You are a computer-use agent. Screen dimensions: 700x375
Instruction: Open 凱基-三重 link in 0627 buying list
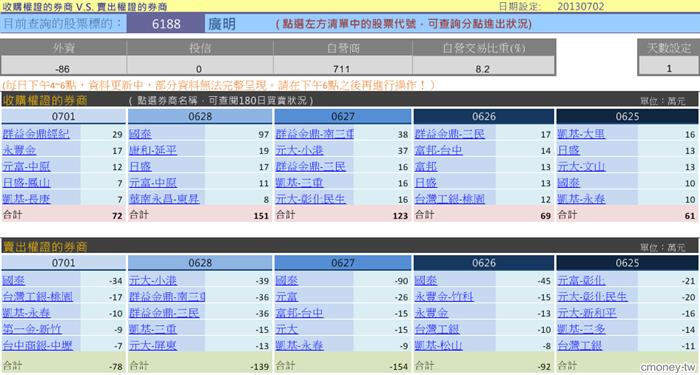pyautogui.click(x=299, y=183)
